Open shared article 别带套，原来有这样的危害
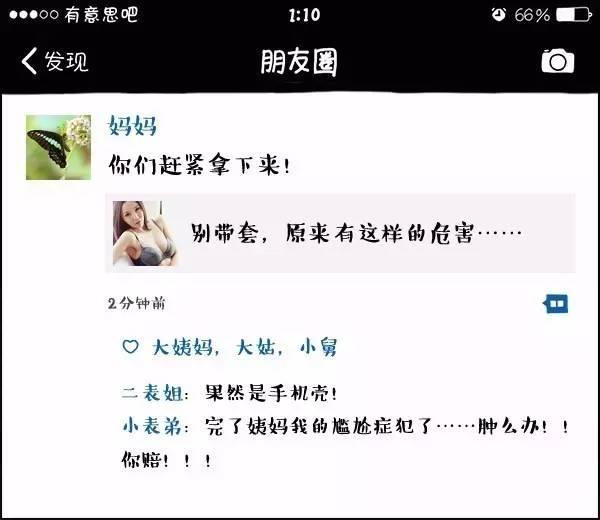 click(x=341, y=233)
